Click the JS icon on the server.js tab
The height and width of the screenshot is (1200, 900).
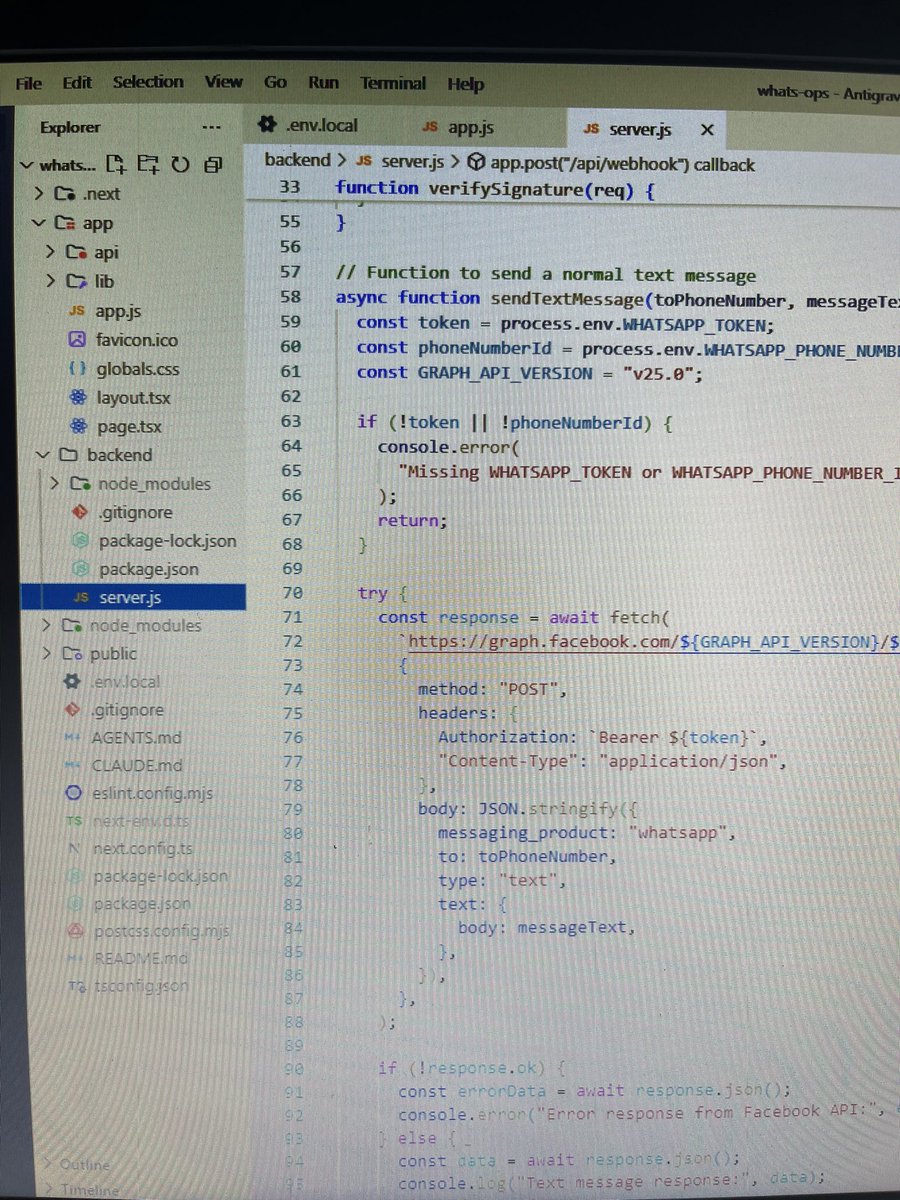(591, 130)
